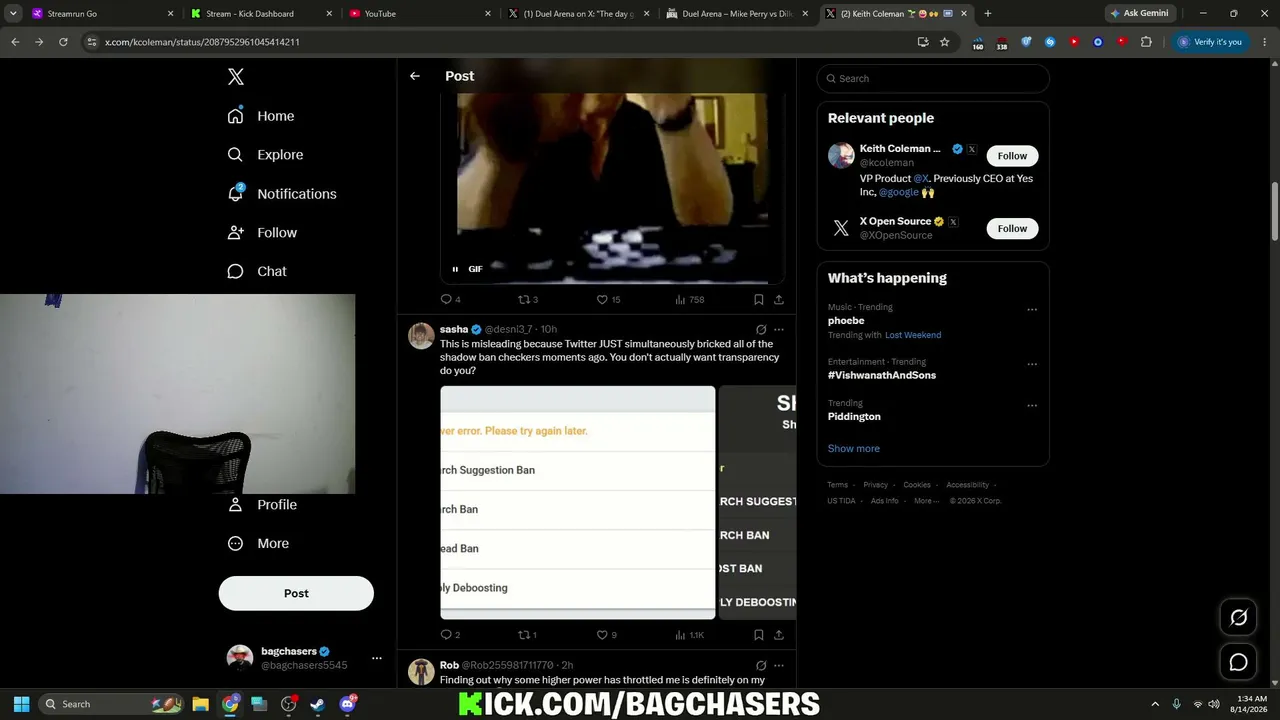Image resolution: width=1280 pixels, height=720 pixels.
Task: Click the white Post button
Action: click(296, 593)
